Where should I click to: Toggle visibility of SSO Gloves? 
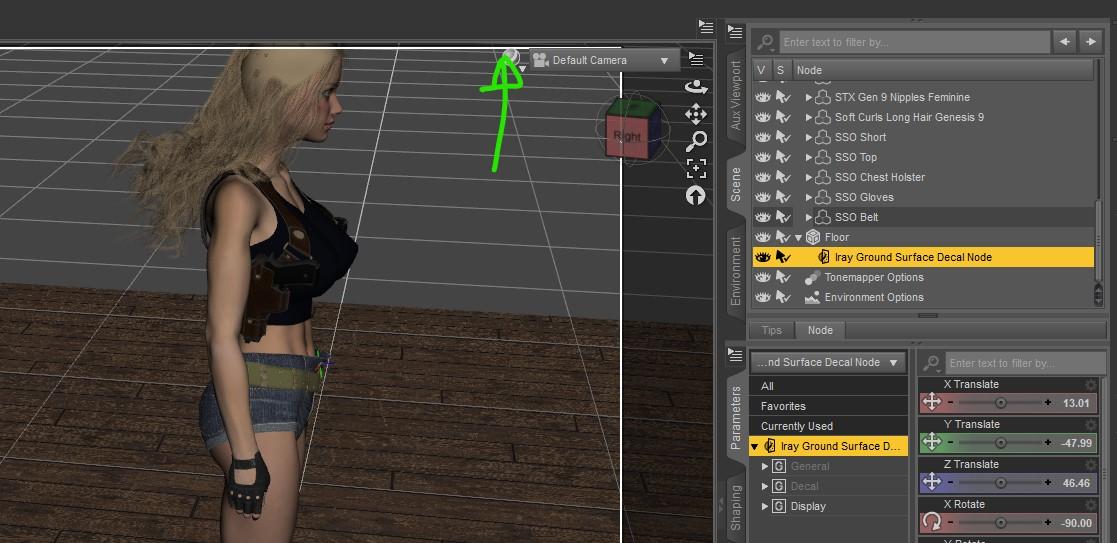point(763,197)
